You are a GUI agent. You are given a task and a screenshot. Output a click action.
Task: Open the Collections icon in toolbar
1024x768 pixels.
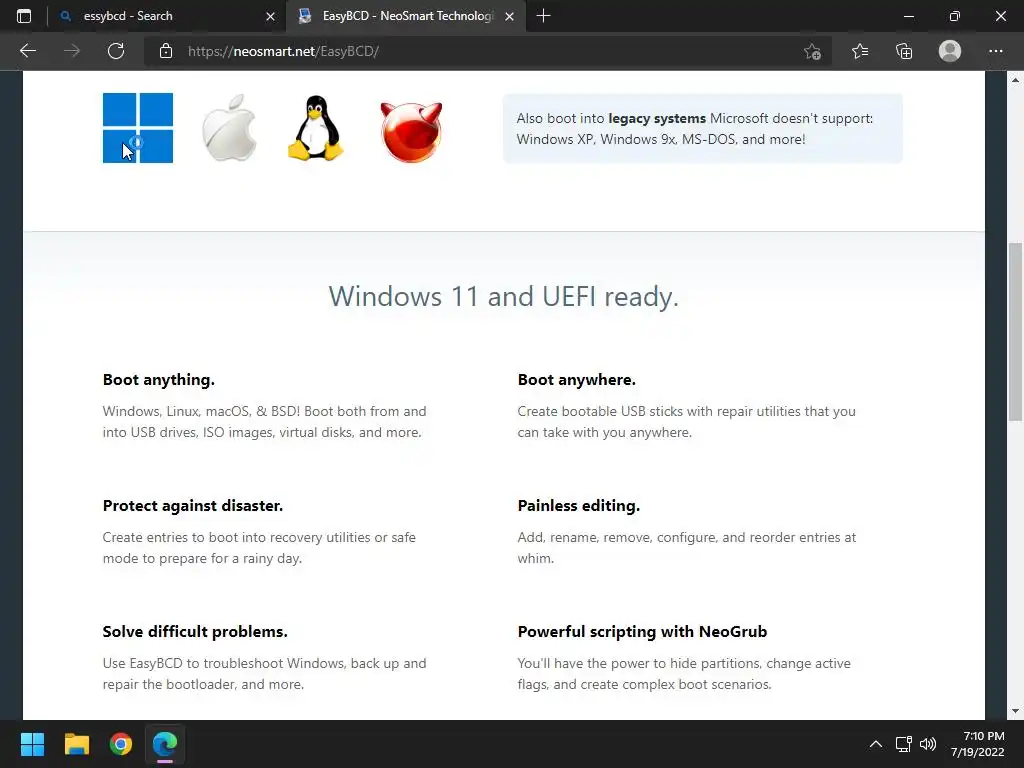click(904, 51)
